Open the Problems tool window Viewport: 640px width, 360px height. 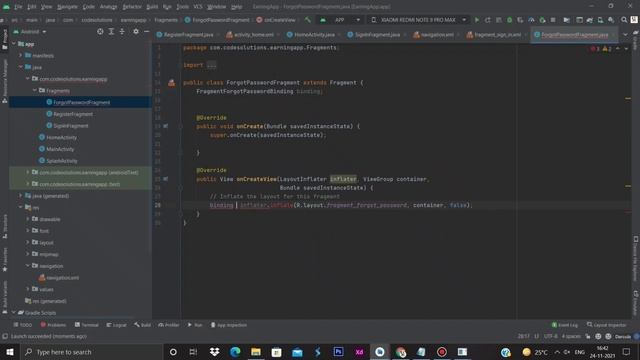(x=53, y=325)
